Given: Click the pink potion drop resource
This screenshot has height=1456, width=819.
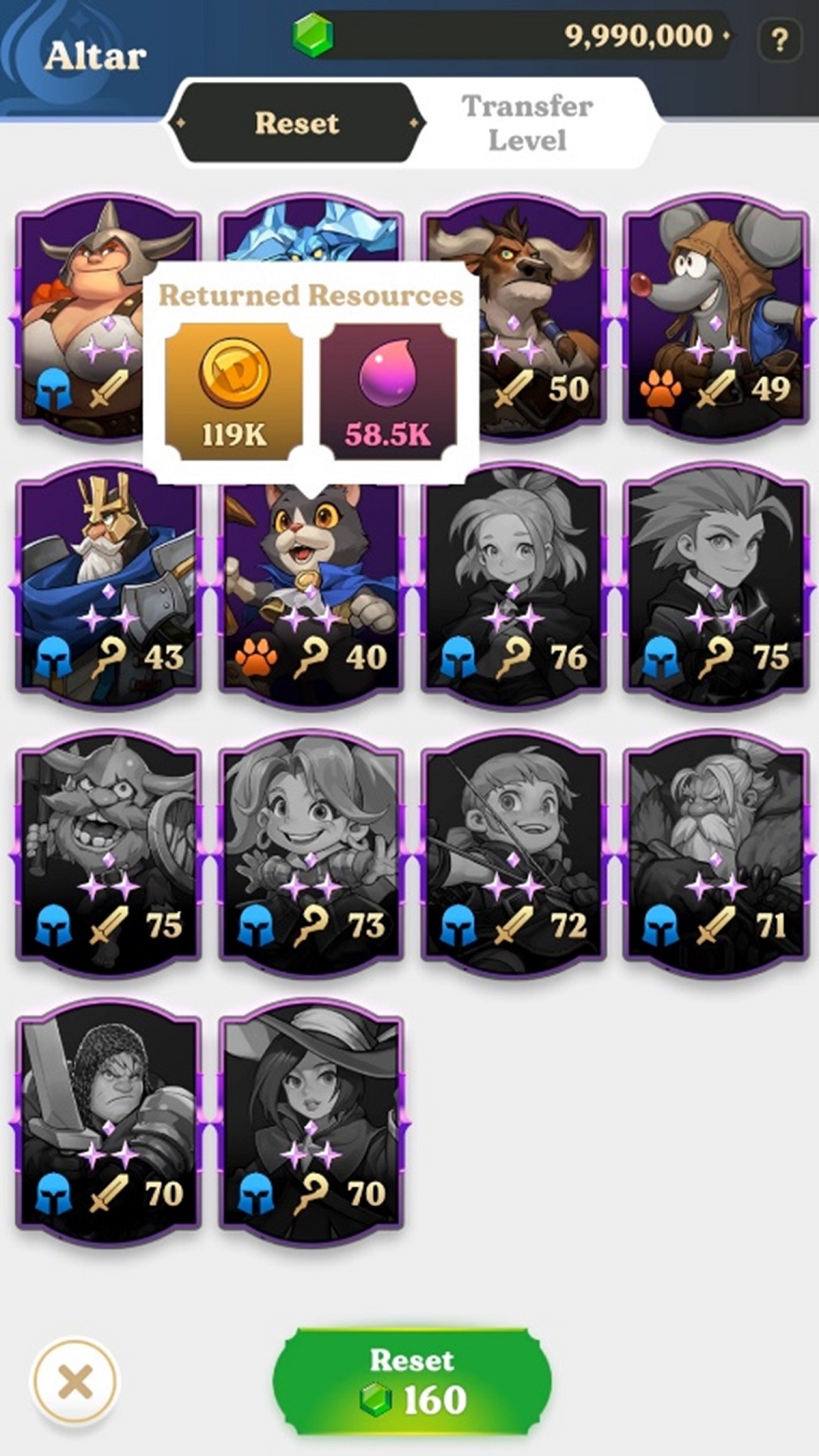Looking at the screenshot, I should 388,391.
